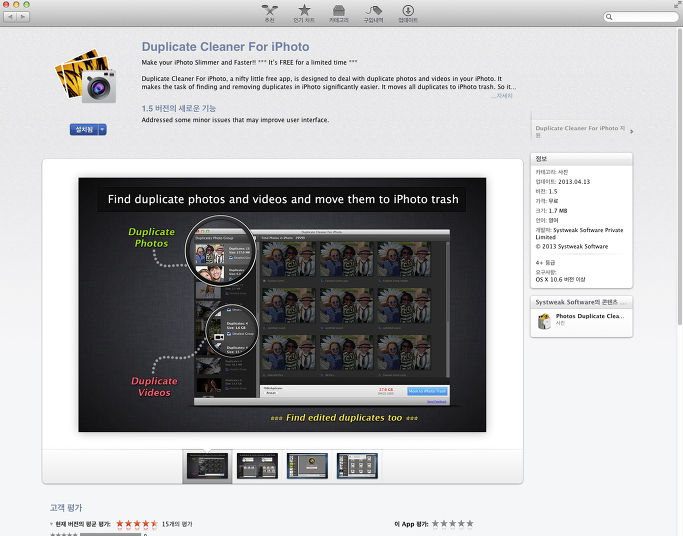Click the size 1.7 MB info text
Screen dimensions: 683x536
tap(558, 211)
